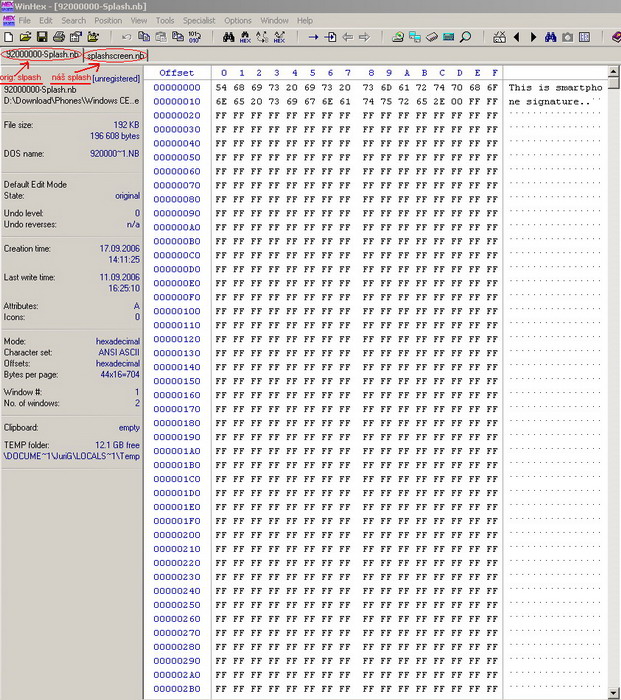This screenshot has width=621, height=700.
Task: Select offset row 00000100
Action: pos(177,311)
